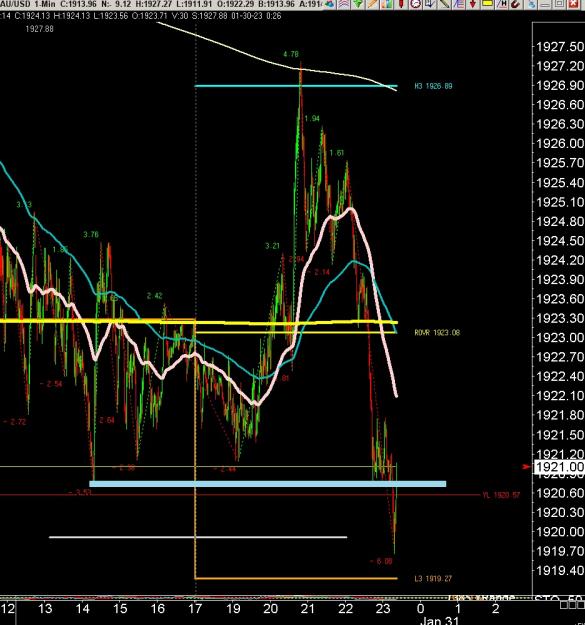Click the multicolored chart-type icon in toolbar
This screenshot has height=625, width=585.
[330, 4]
